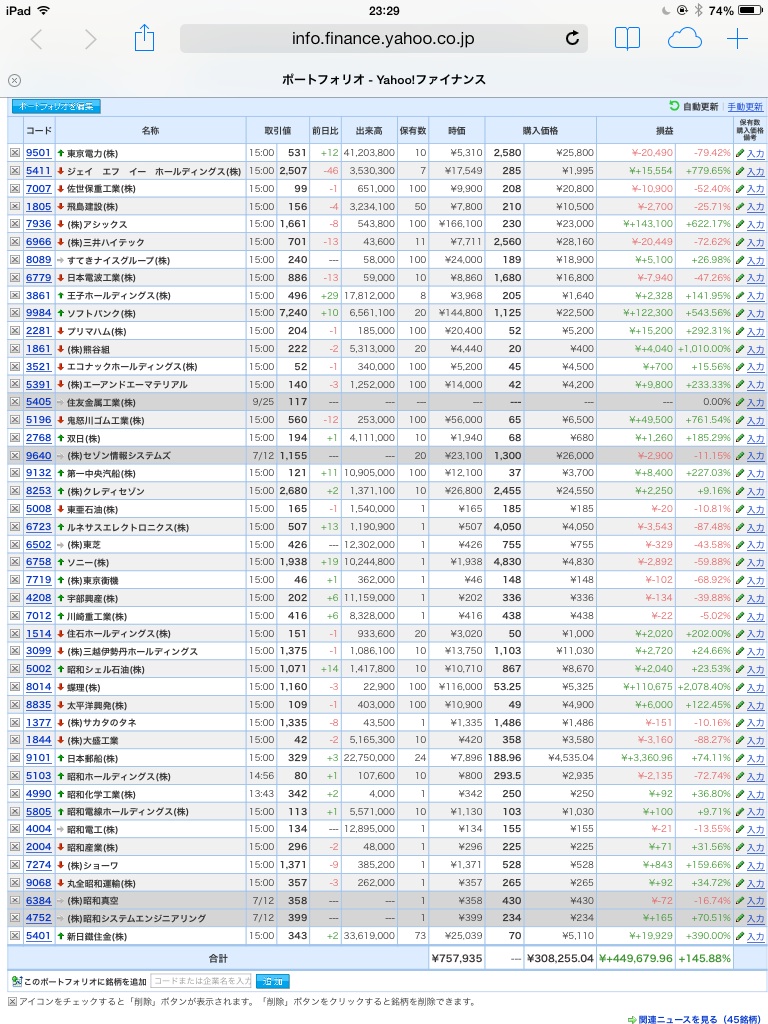Click pencil edit icon for 東京電力 row
768x1024 pixels.
coord(740,153)
